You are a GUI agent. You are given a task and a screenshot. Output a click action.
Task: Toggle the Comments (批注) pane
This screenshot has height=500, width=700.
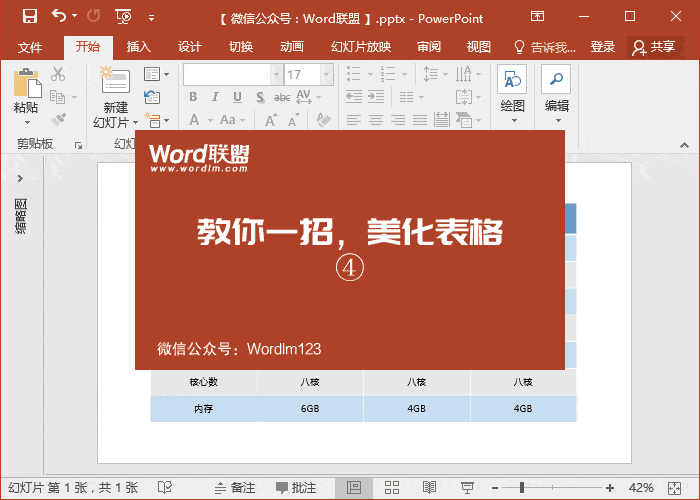click(x=296, y=488)
